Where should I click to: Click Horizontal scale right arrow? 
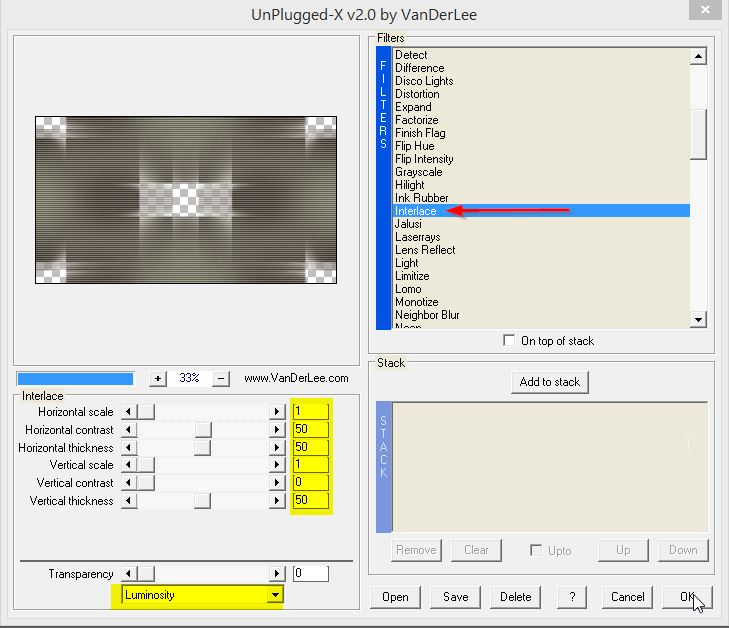click(x=277, y=412)
